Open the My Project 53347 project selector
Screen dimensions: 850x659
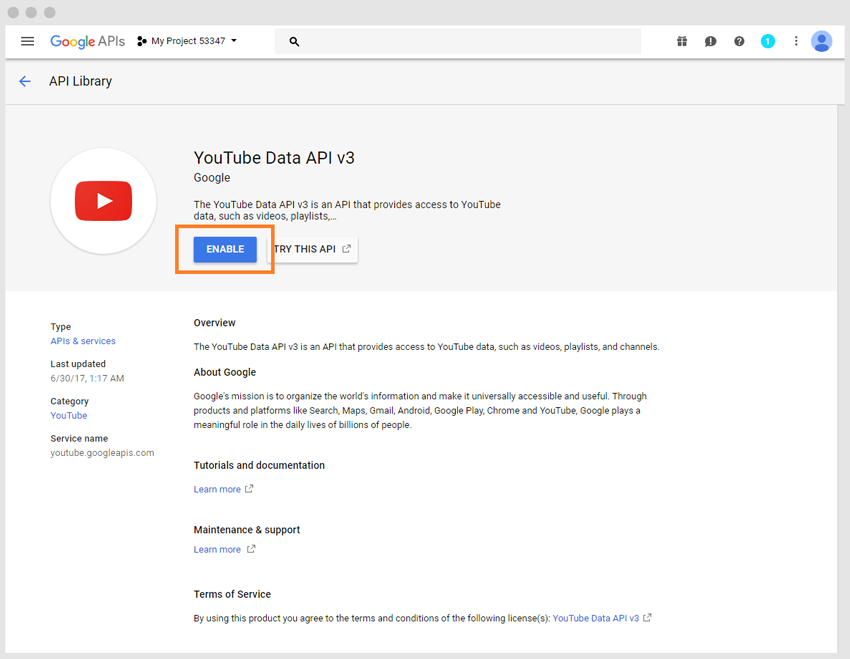tap(187, 41)
